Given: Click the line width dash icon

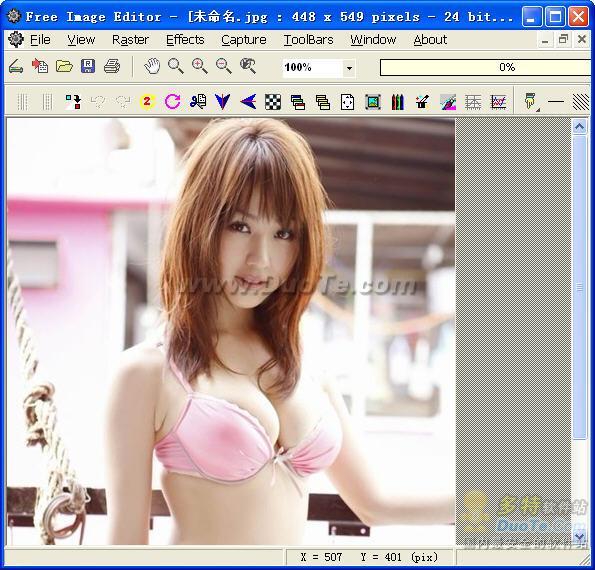Looking at the screenshot, I should (556, 102).
